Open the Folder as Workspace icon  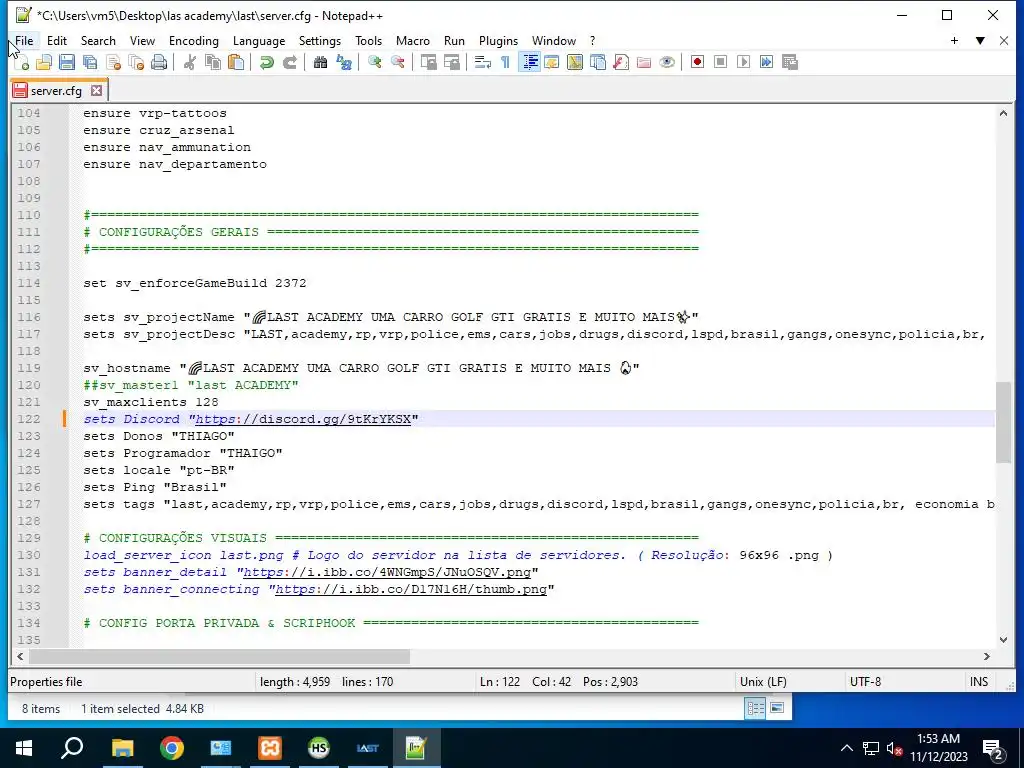tap(644, 62)
